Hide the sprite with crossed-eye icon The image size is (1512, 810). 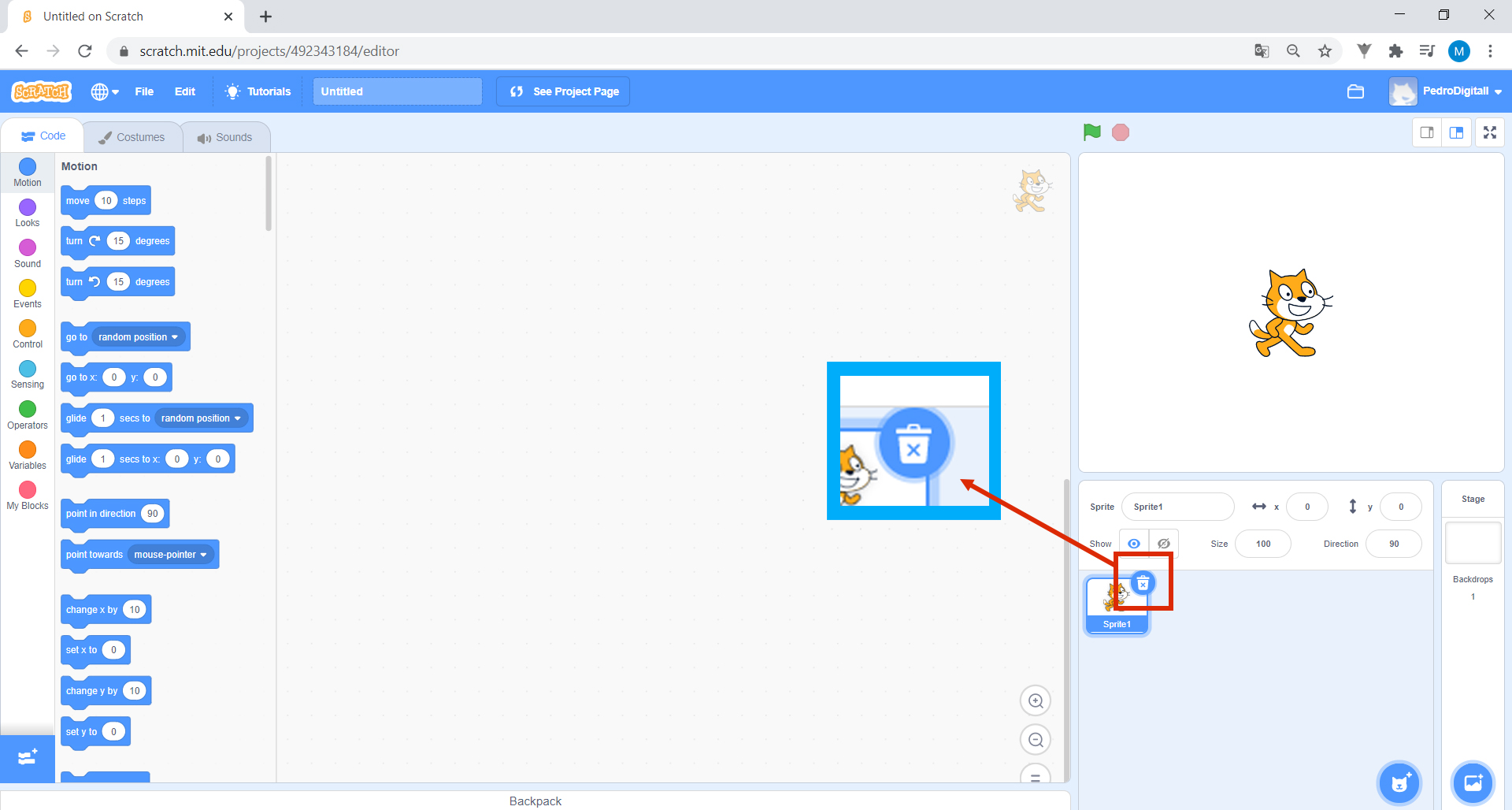point(1164,544)
